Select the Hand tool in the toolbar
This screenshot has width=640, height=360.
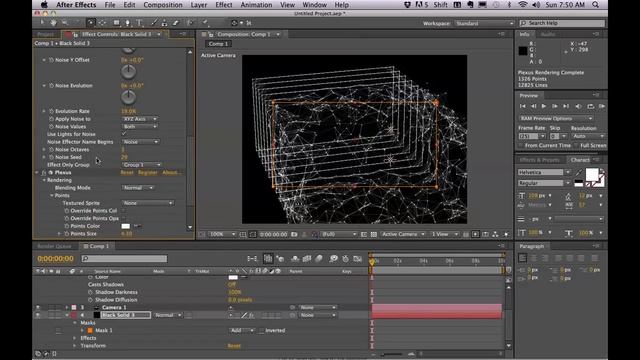coord(53,23)
